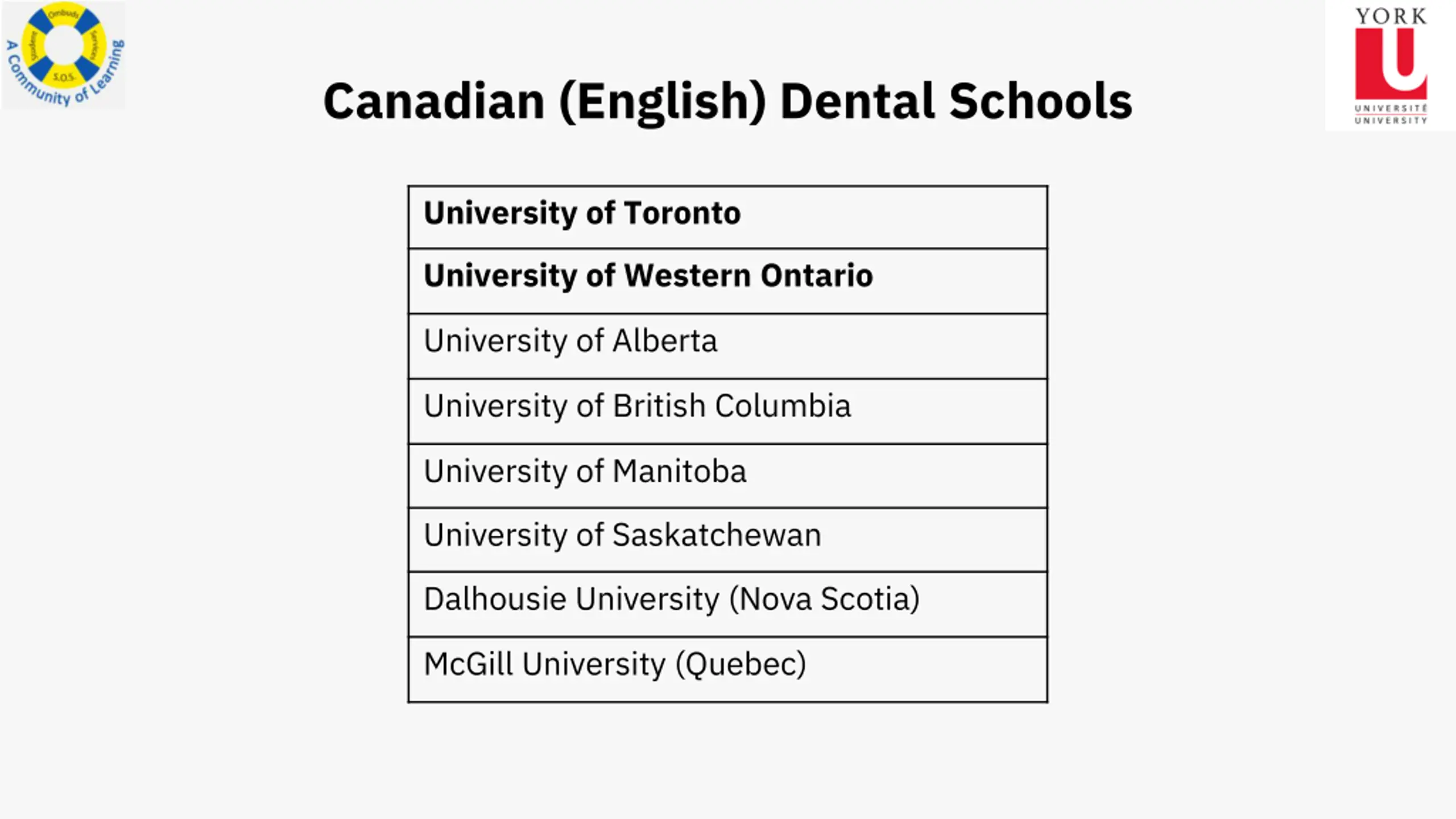
Task: Select the University of Western Ontario row
Action: tap(727, 281)
